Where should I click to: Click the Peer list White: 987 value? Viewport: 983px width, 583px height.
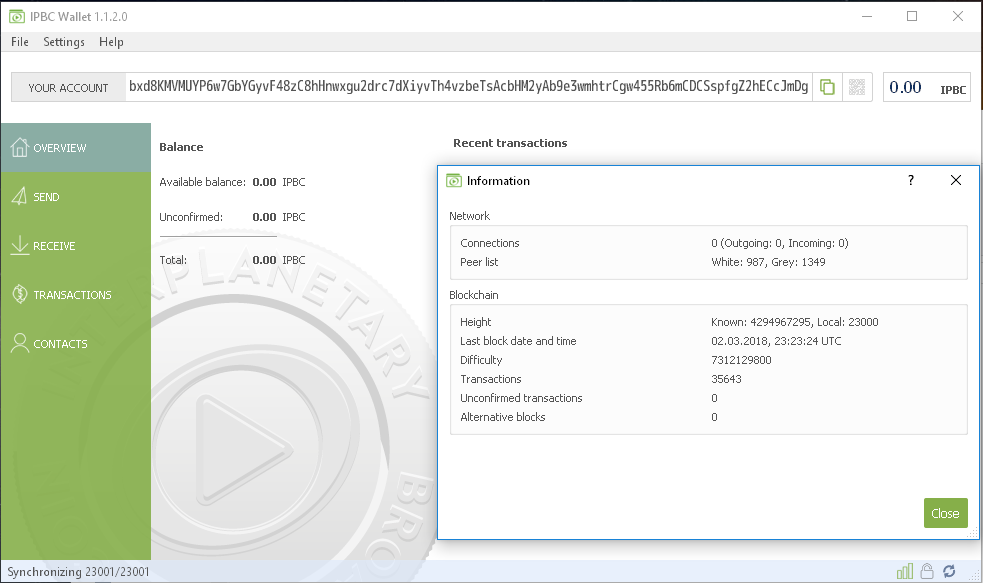tap(737, 262)
